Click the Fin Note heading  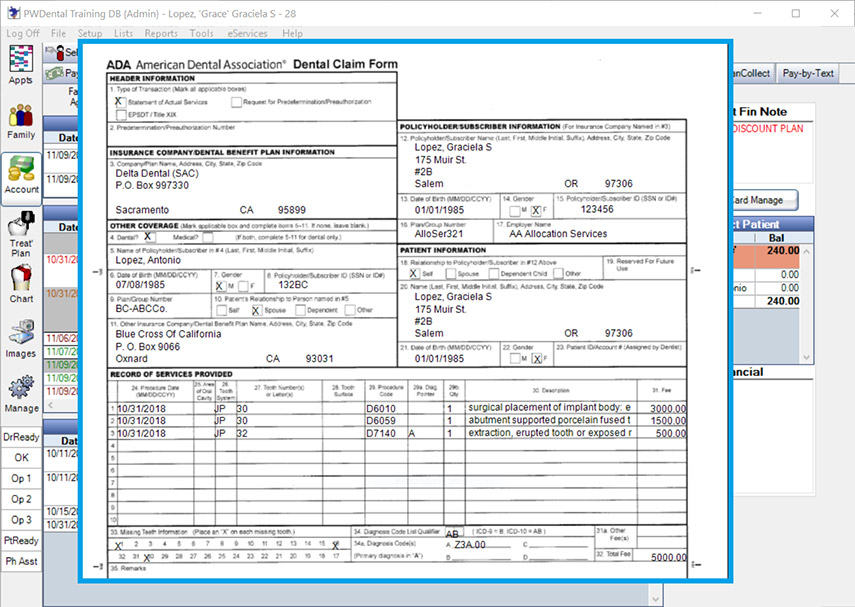click(x=759, y=112)
